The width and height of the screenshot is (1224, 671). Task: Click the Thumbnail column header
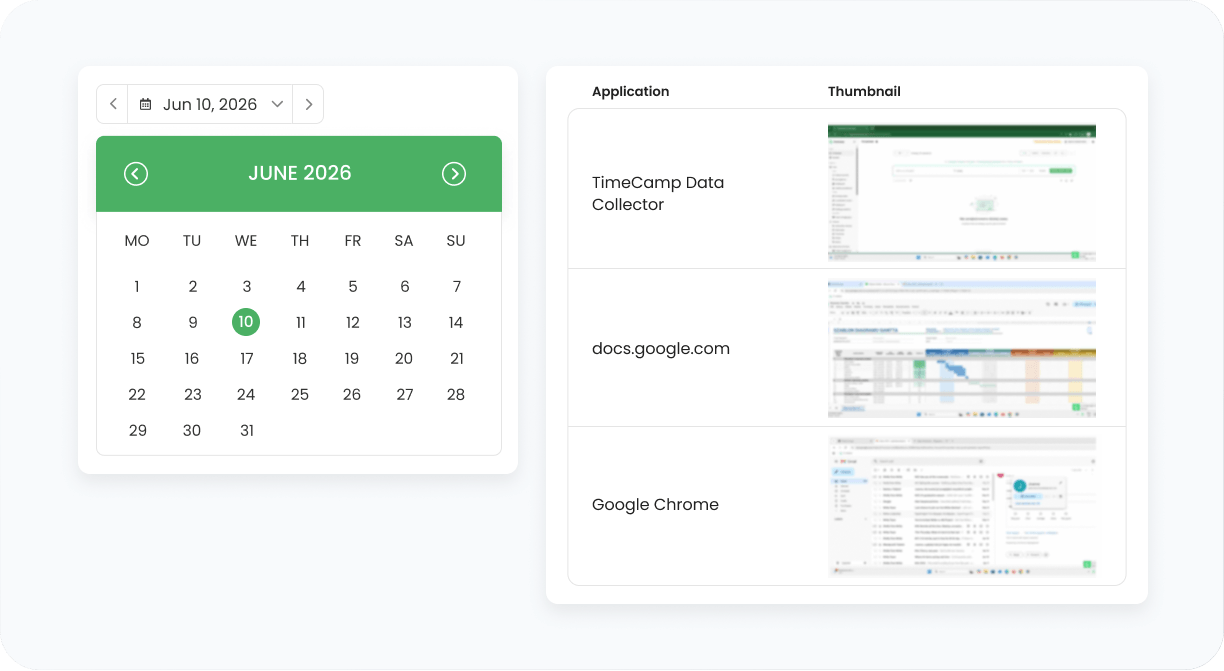click(864, 91)
